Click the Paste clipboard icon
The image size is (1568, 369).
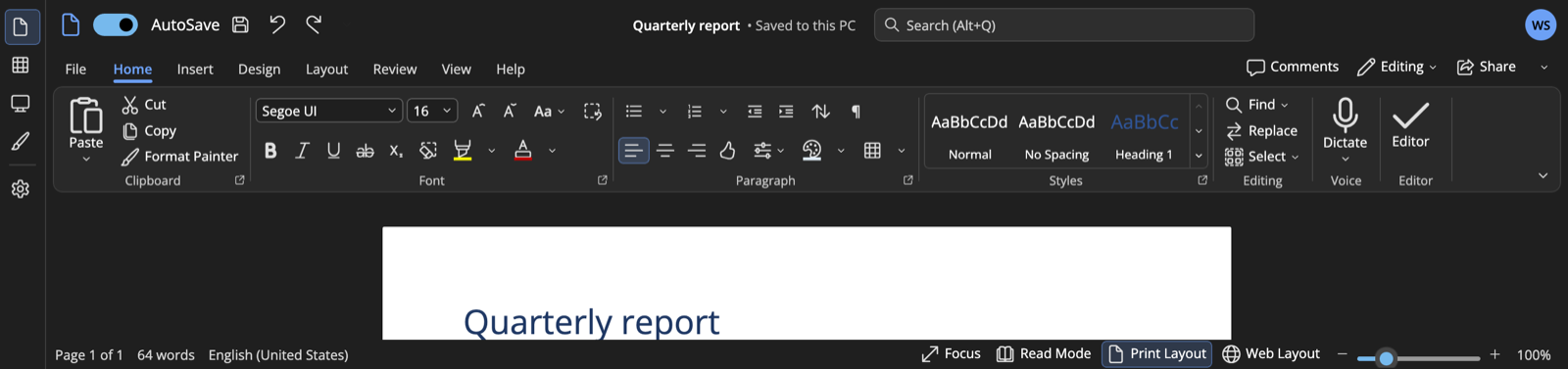(86, 115)
